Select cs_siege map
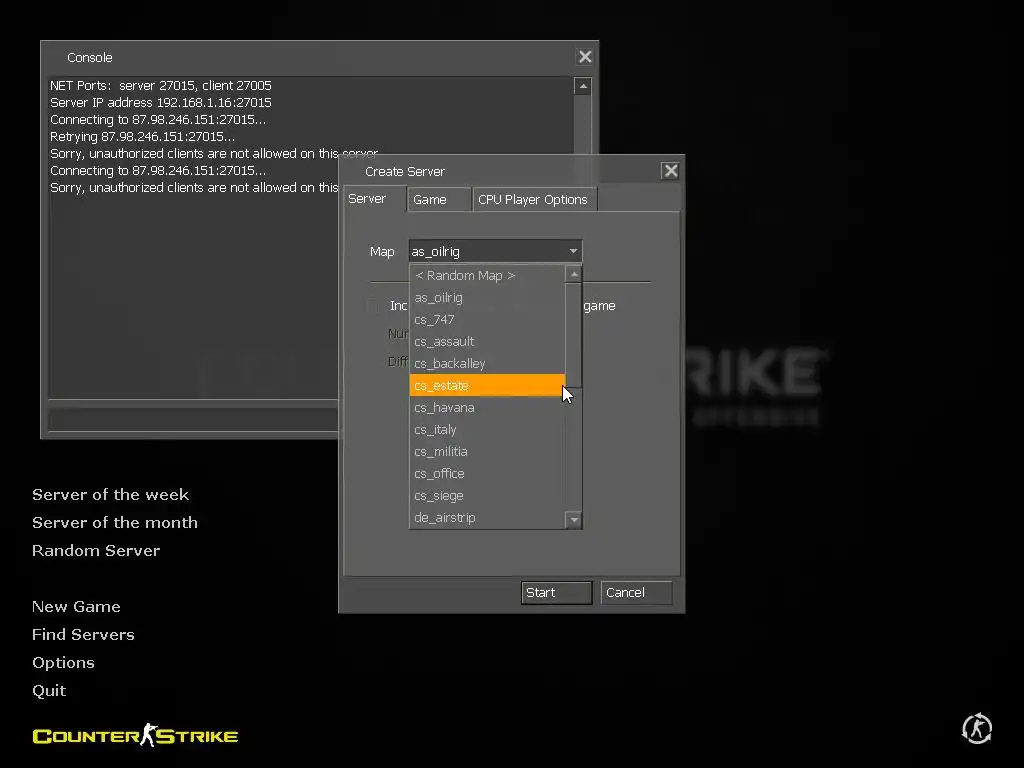Screen dimensions: 1024x768 [487, 496]
